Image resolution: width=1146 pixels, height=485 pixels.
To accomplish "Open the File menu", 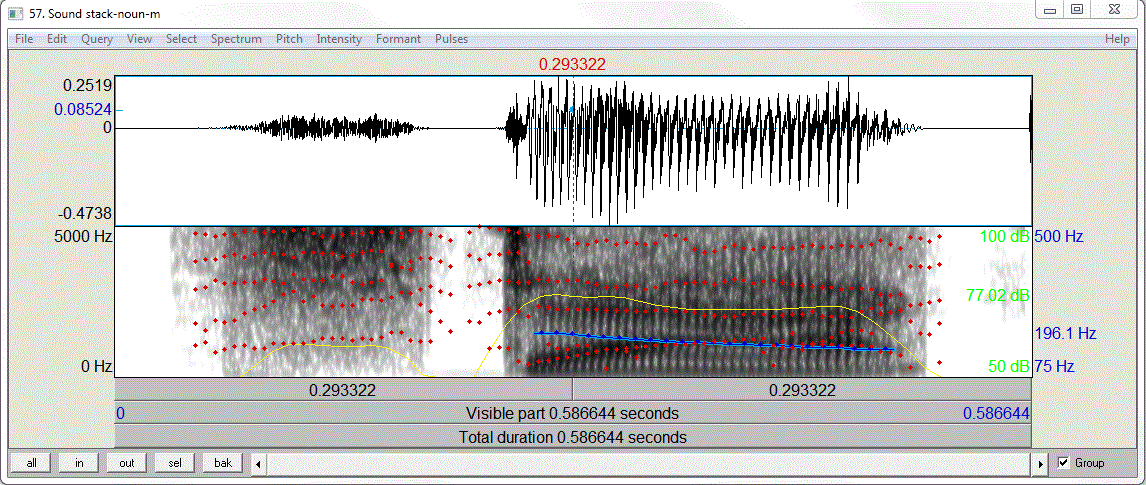I will (24, 39).
